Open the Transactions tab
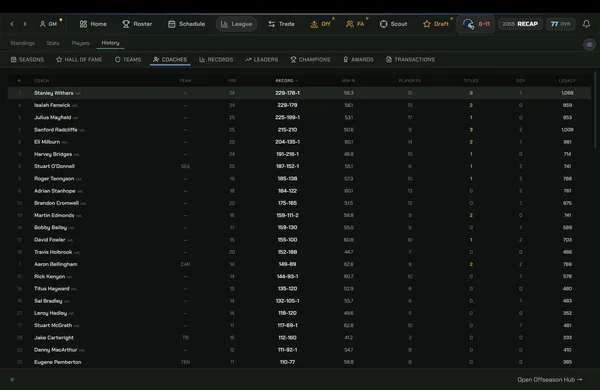600x390 pixels. click(x=410, y=60)
